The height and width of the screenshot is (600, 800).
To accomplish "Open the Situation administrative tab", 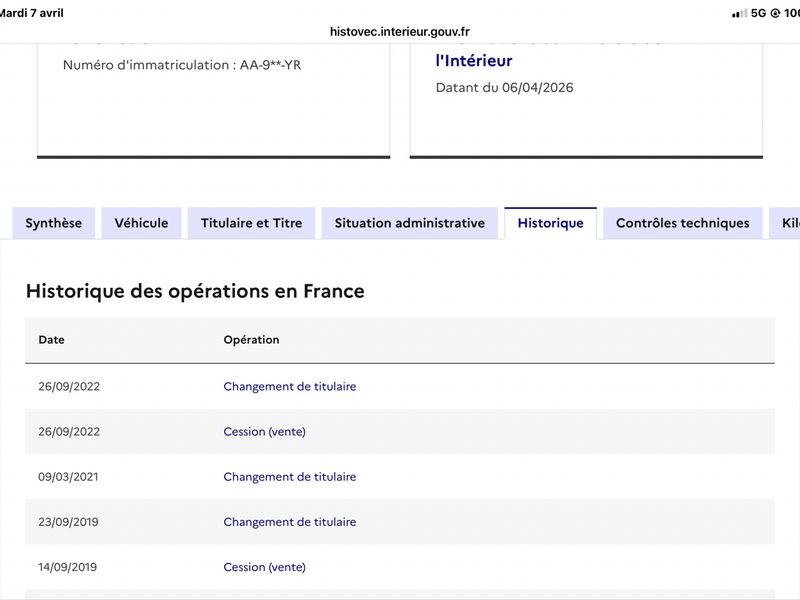I will (x=409, y=223).
